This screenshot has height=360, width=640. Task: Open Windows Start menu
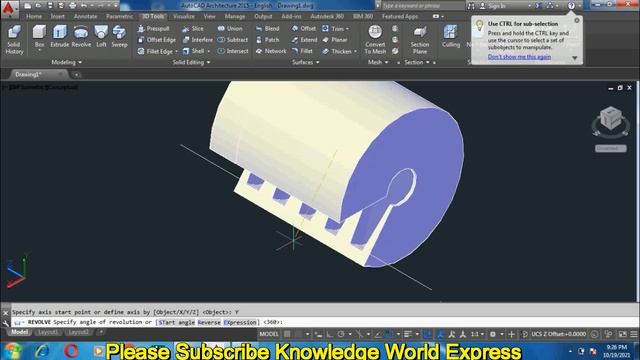[x=12, y=351]
